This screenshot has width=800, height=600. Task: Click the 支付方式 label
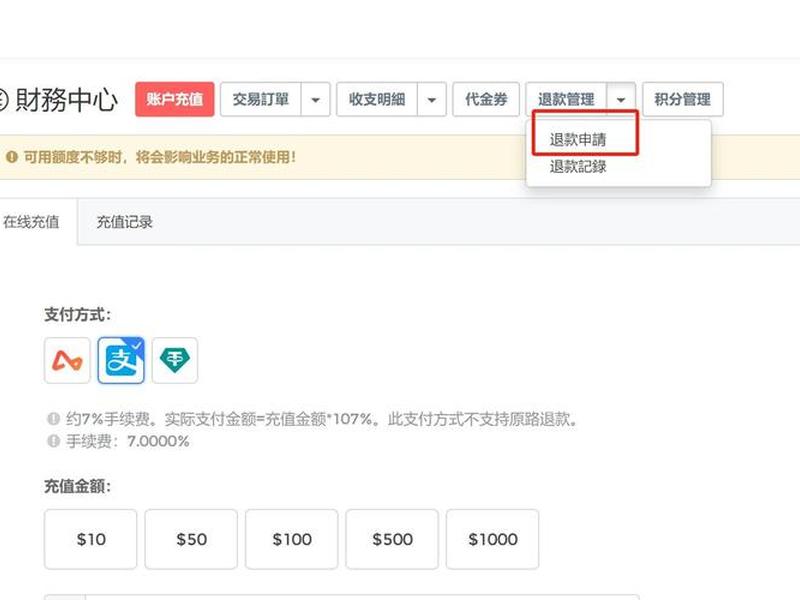77,314
